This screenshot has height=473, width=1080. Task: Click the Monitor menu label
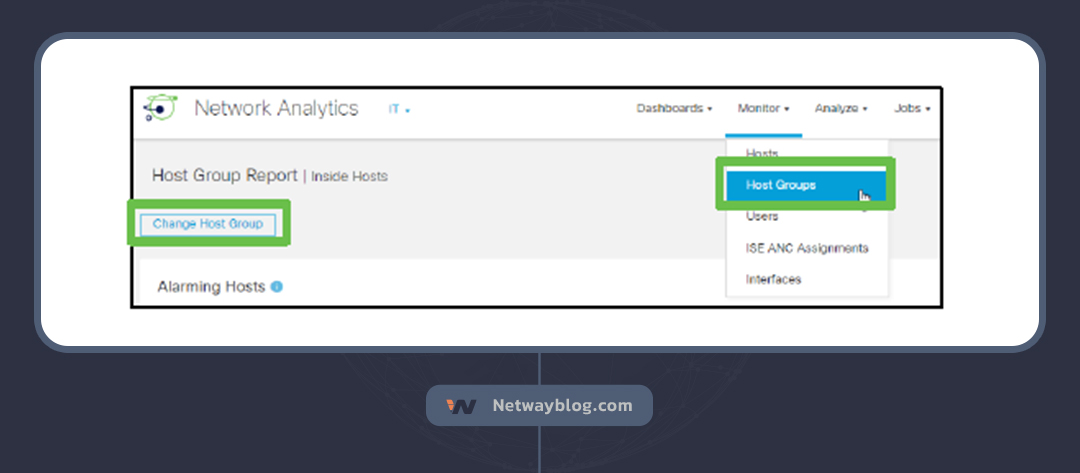point(763,108)
